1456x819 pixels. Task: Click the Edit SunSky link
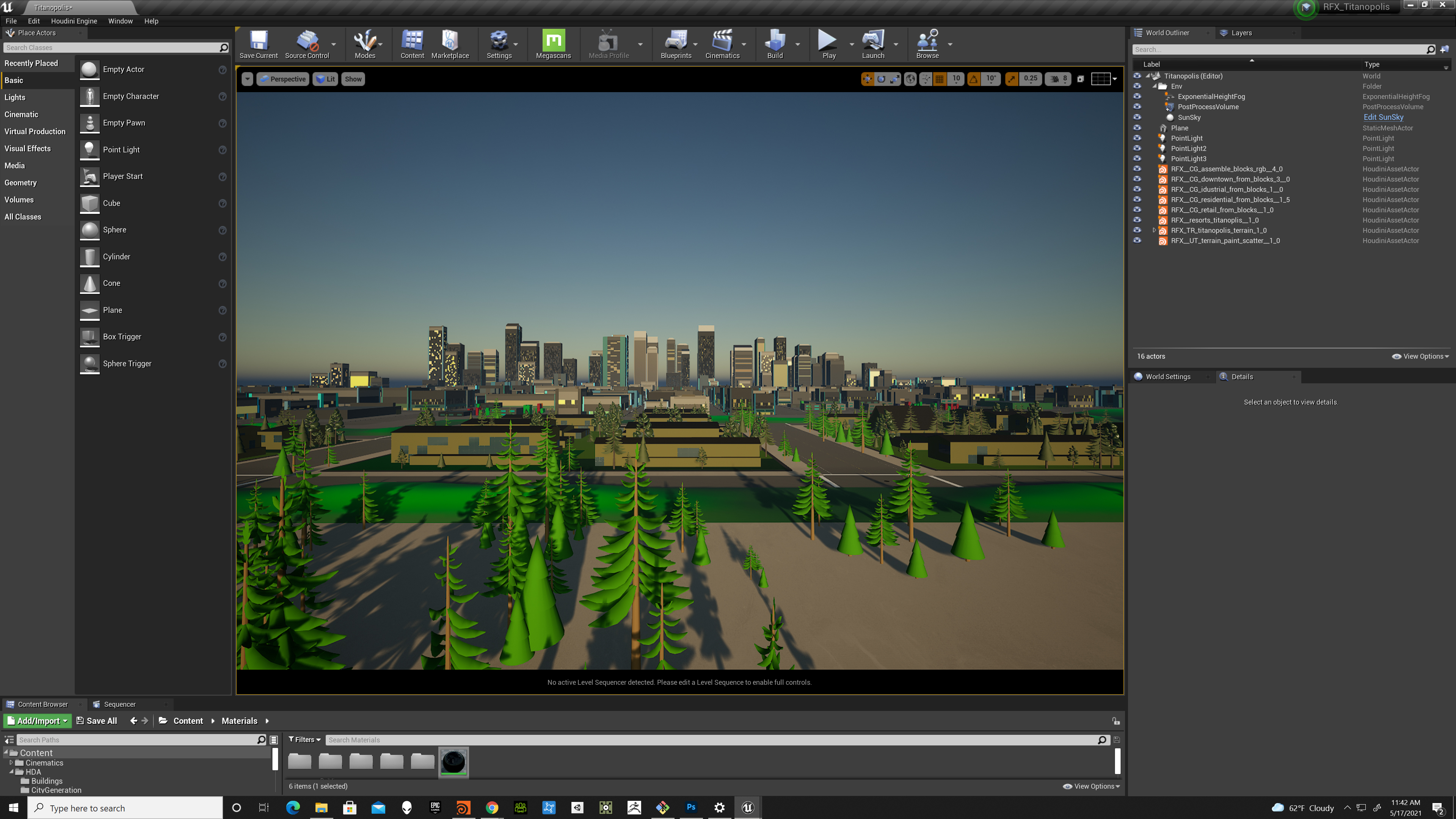[1383, 117]
